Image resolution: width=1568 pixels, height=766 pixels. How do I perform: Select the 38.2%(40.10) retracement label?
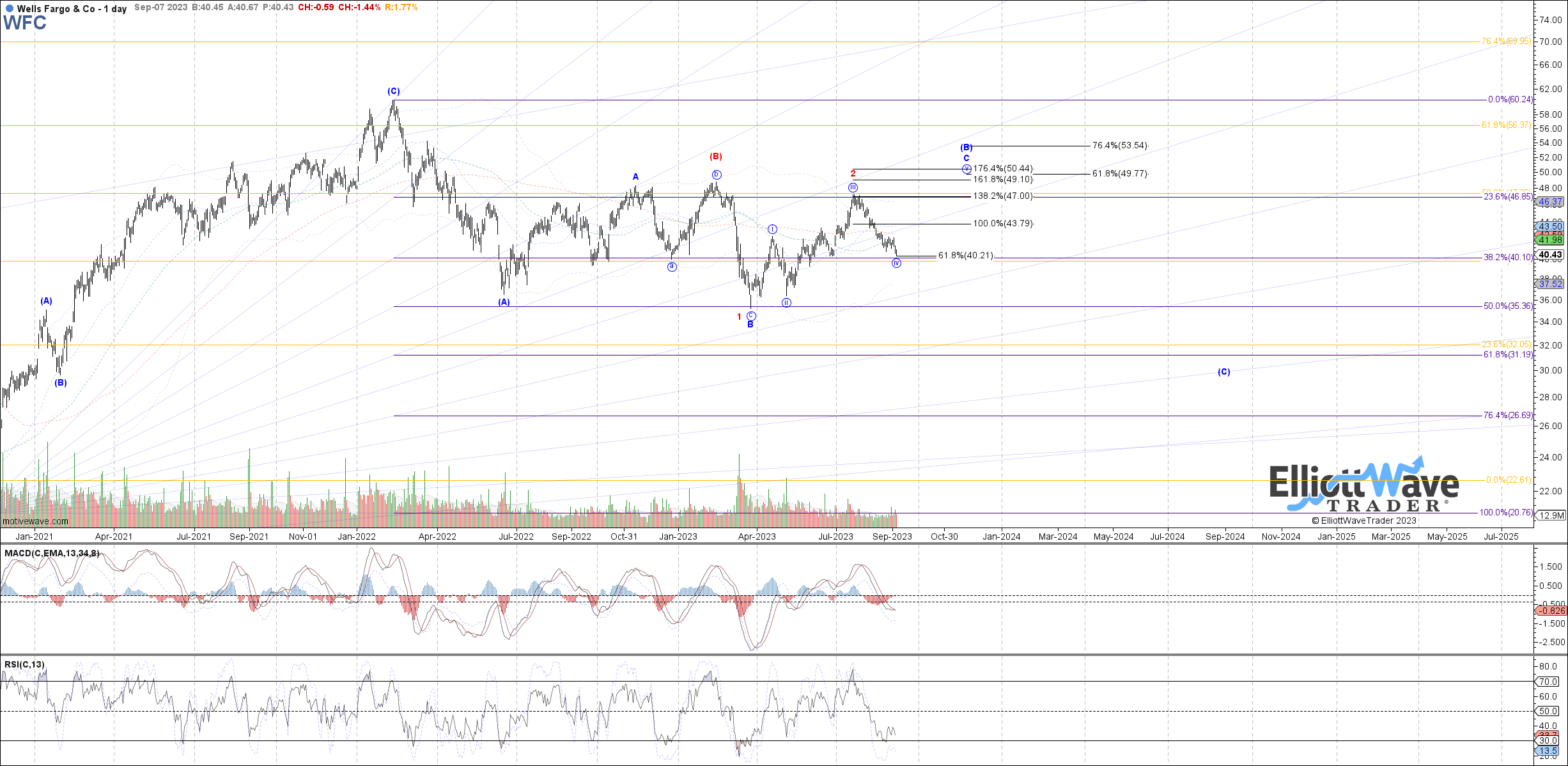click(x=1508, y=258)
